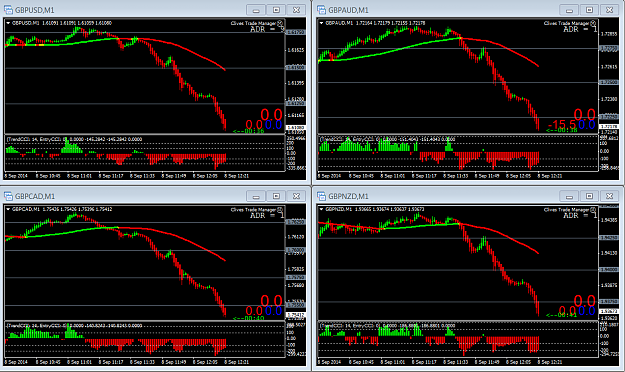Click the 1.61525 price label in GBPUSD chart
The width and height of the screenshot is (625, 372).
296,50
